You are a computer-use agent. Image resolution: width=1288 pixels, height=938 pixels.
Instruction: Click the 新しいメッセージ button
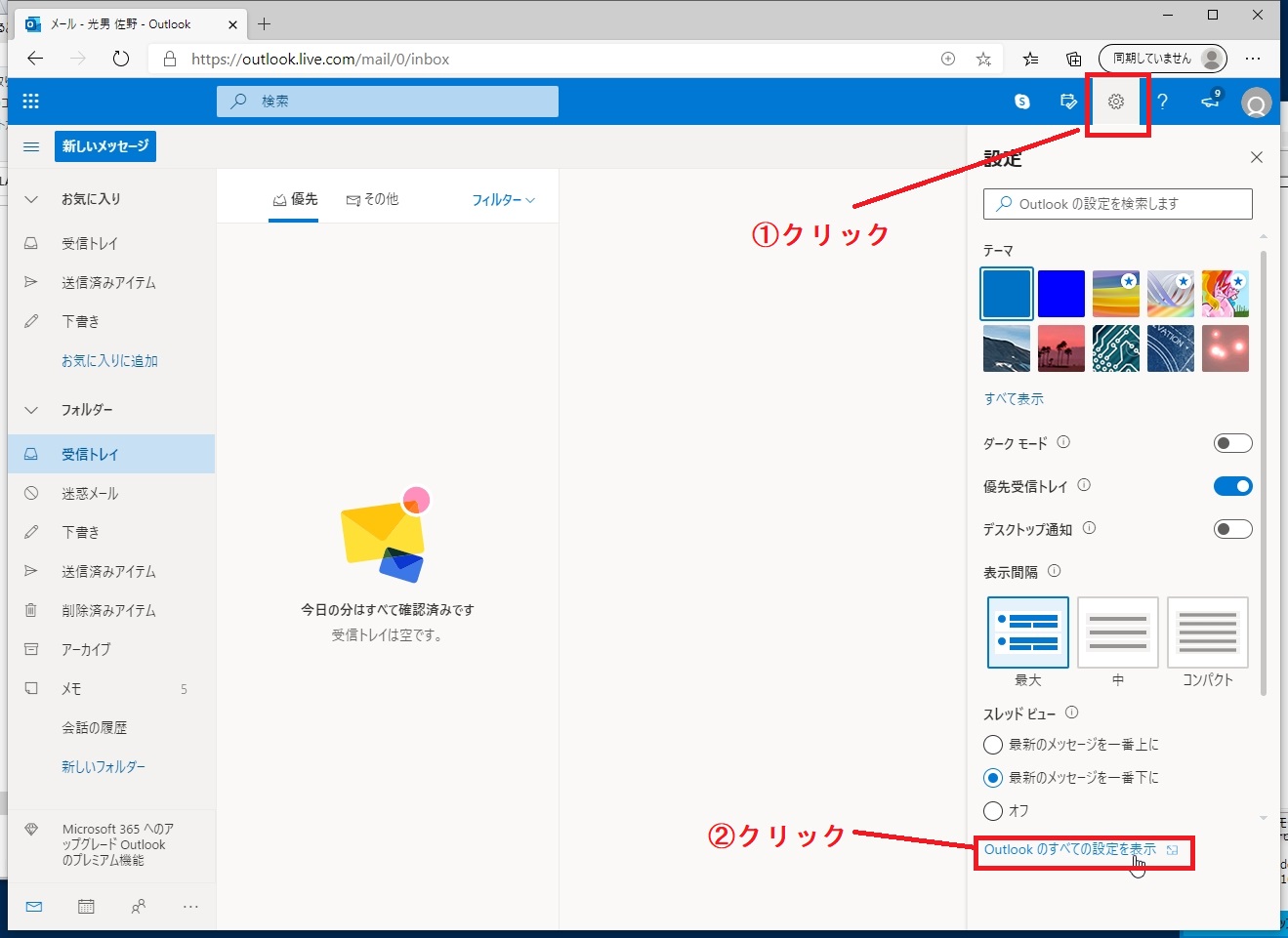(x=104, y=145)
